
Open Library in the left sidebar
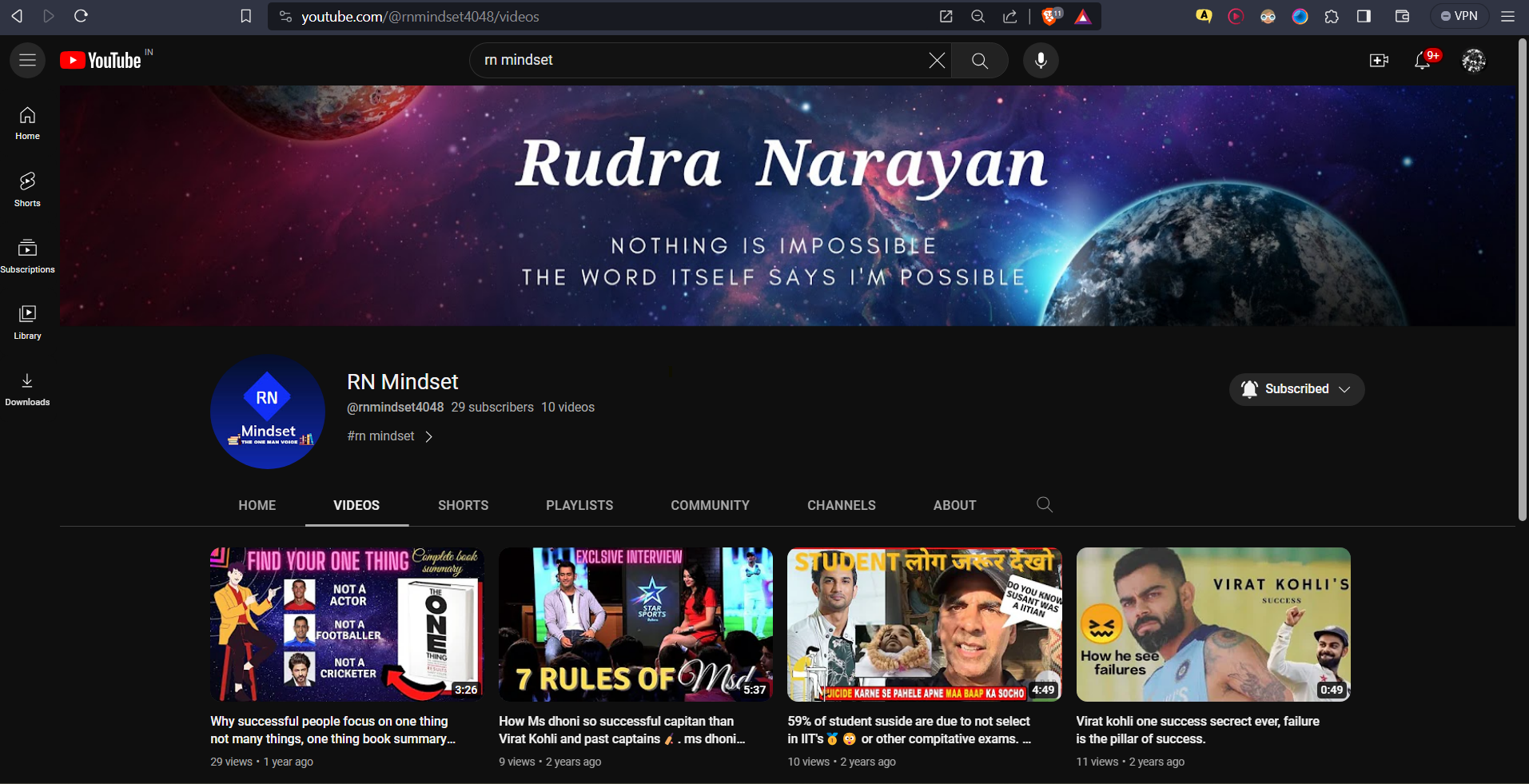(x=27, y=323)
